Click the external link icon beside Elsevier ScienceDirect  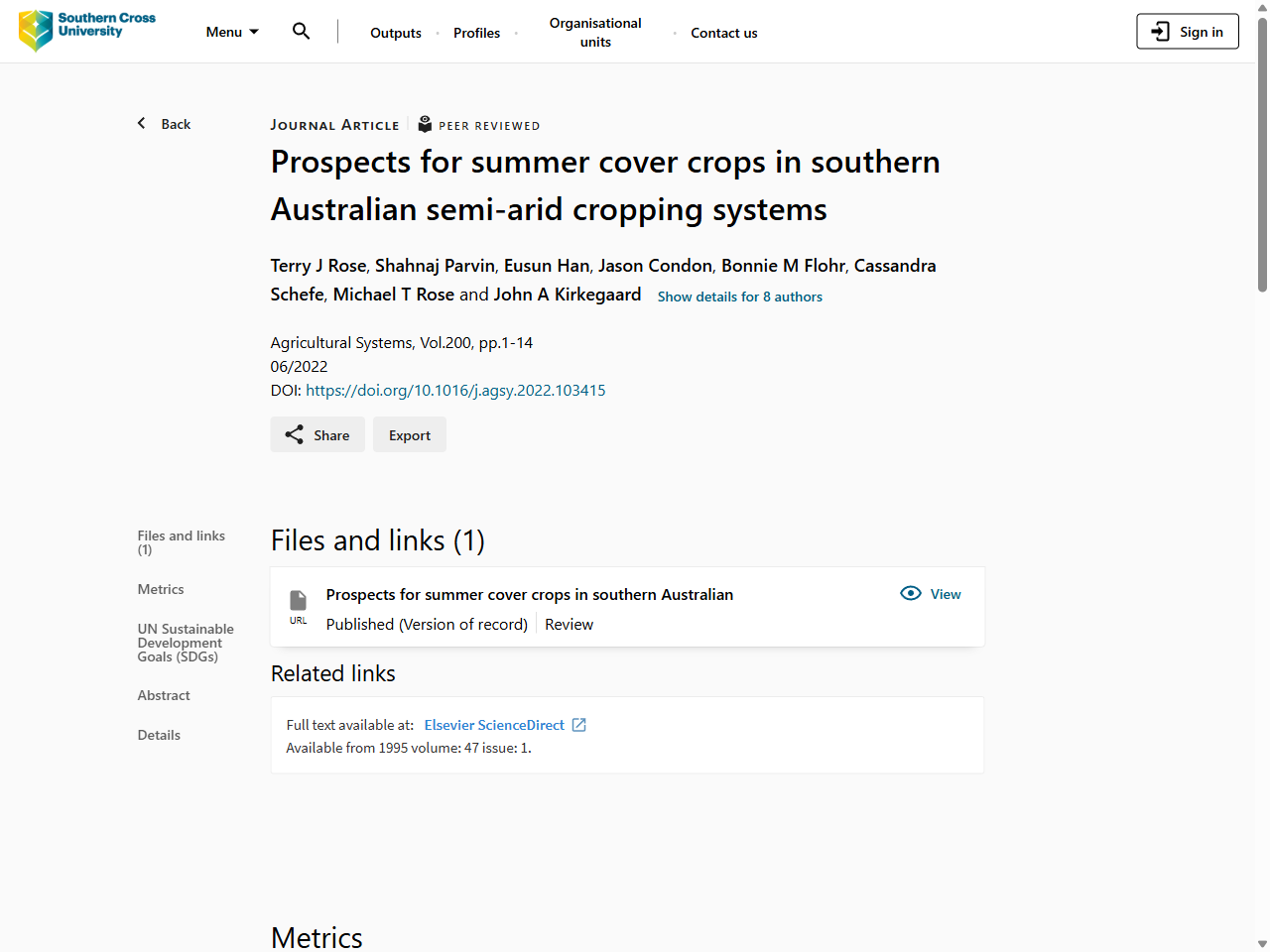point(578,725)
